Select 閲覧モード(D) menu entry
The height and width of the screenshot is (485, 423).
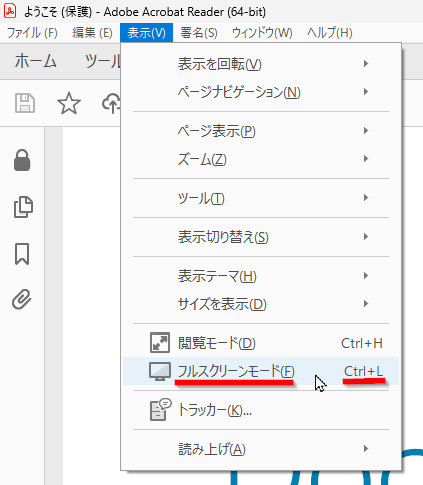point(261,343)
